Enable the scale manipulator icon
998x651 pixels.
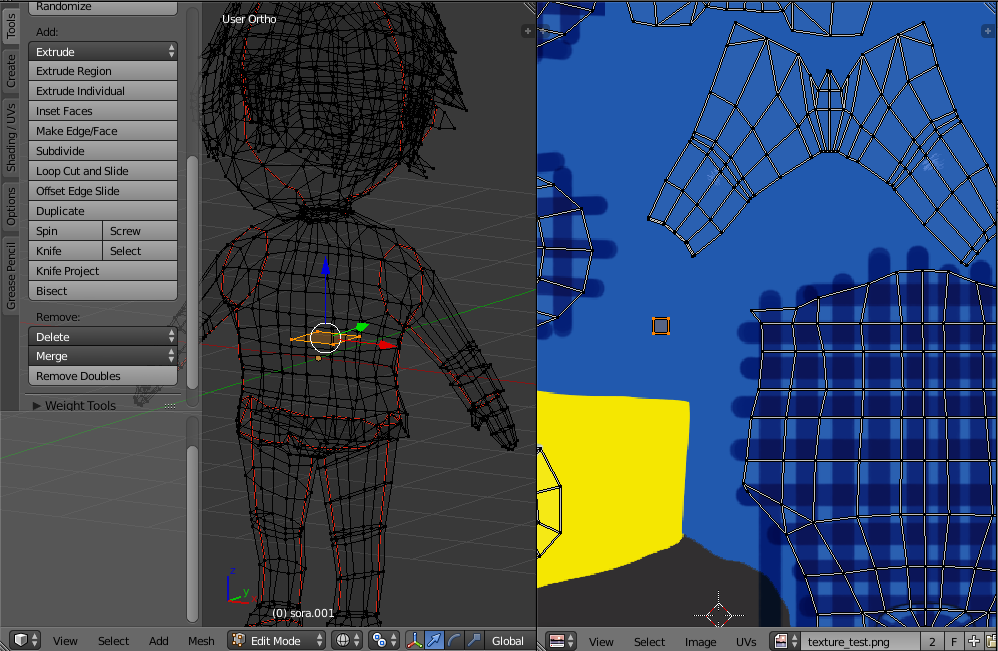pos(474,640)
